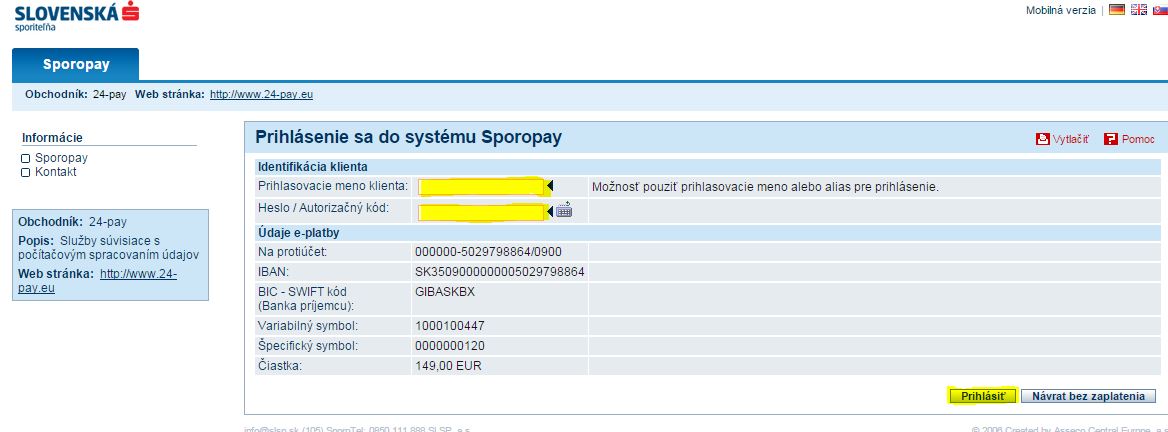Open the Mobilná verzia link
The image size is (1168, 432).
point(1060,10)
